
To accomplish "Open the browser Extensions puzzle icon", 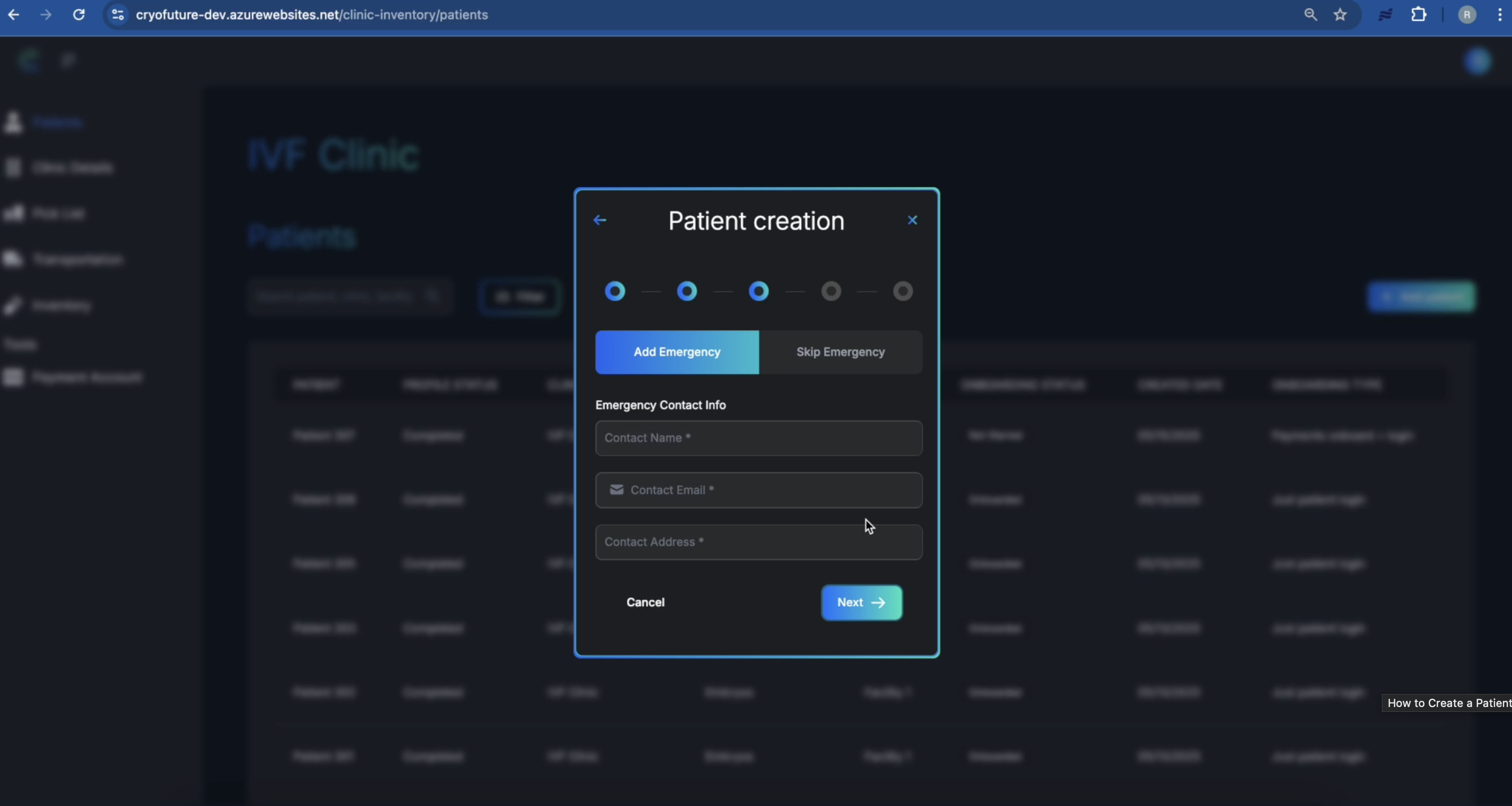I will pos(1419,15).
